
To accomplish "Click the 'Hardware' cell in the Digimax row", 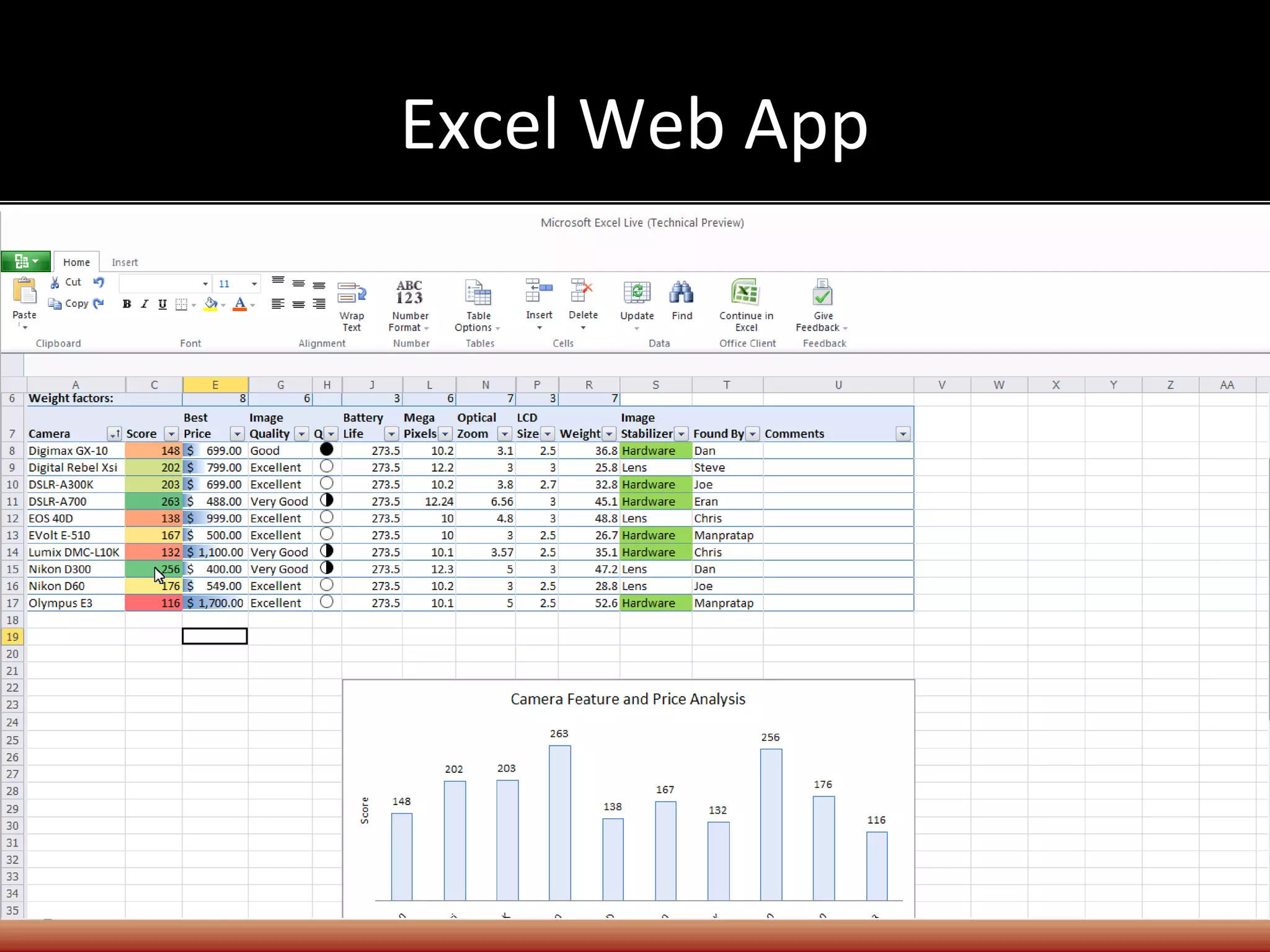I will coord(655,451).
